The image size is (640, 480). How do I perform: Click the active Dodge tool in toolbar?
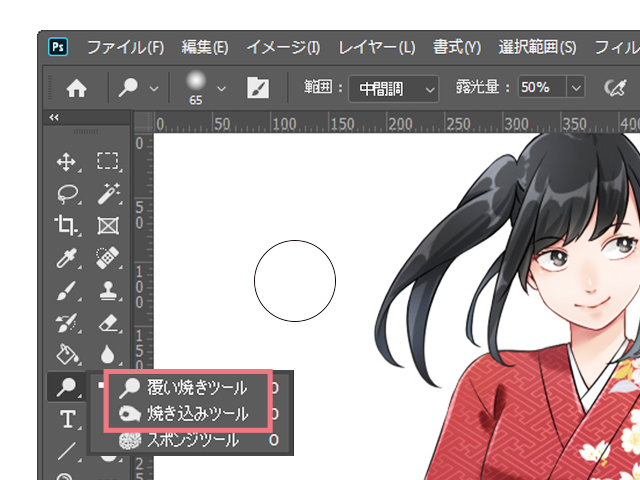67,387
